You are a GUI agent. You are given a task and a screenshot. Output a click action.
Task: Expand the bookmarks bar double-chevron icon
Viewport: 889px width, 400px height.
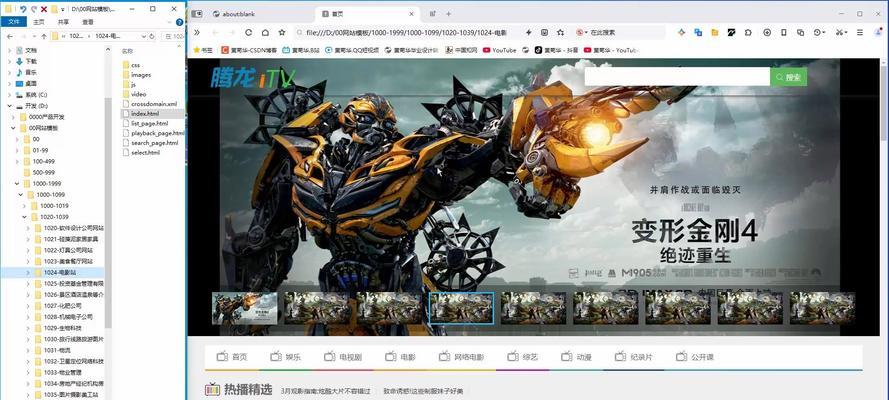(197, 33)
